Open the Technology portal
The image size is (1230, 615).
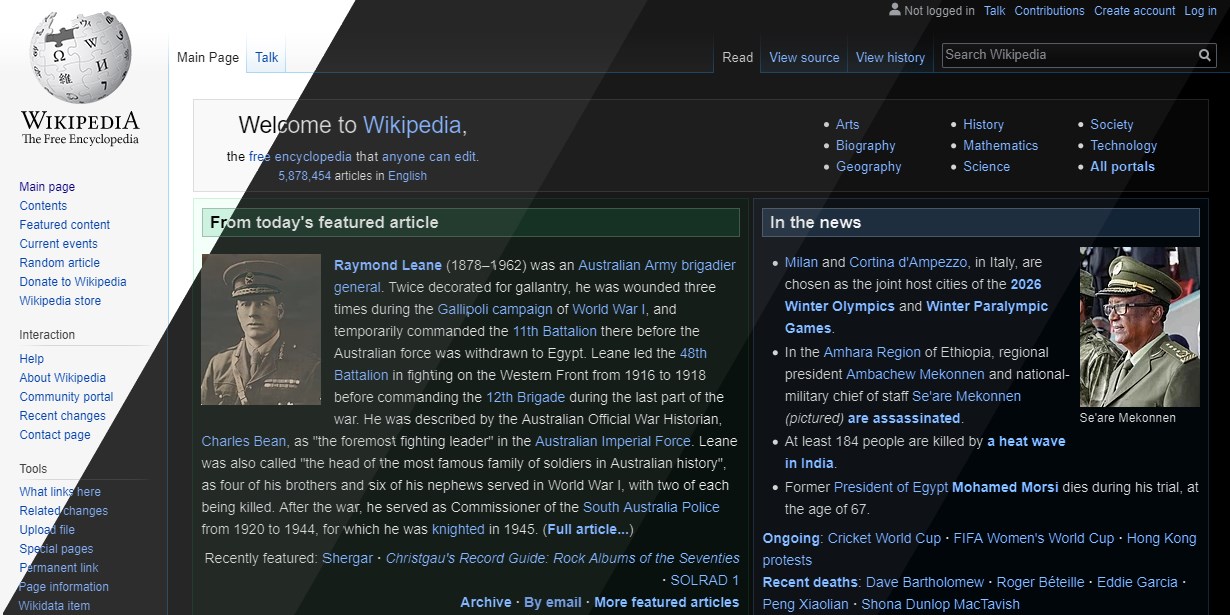point(1123,146)
